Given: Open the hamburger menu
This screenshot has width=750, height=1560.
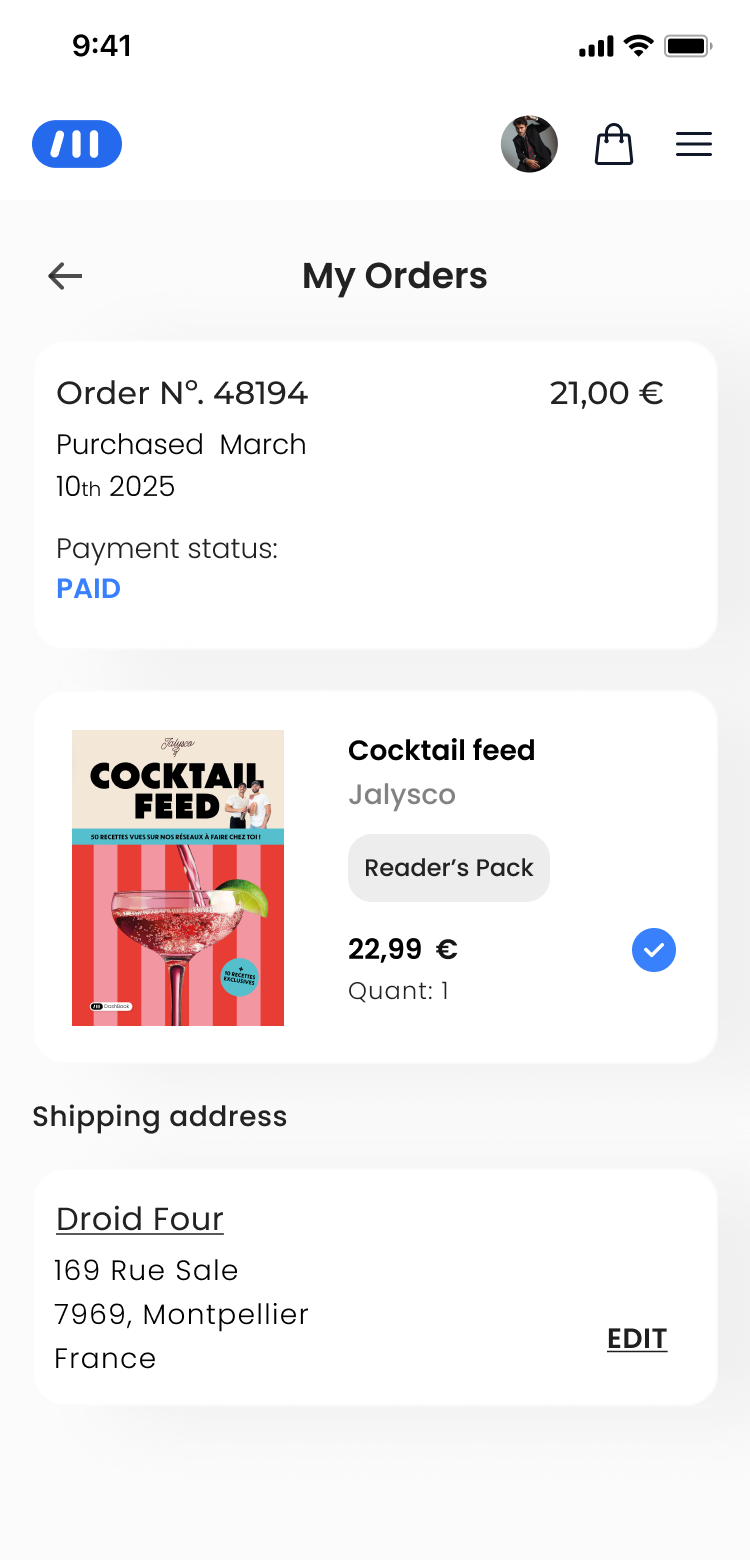Looking at the screenshot, I should coord(694,145).
